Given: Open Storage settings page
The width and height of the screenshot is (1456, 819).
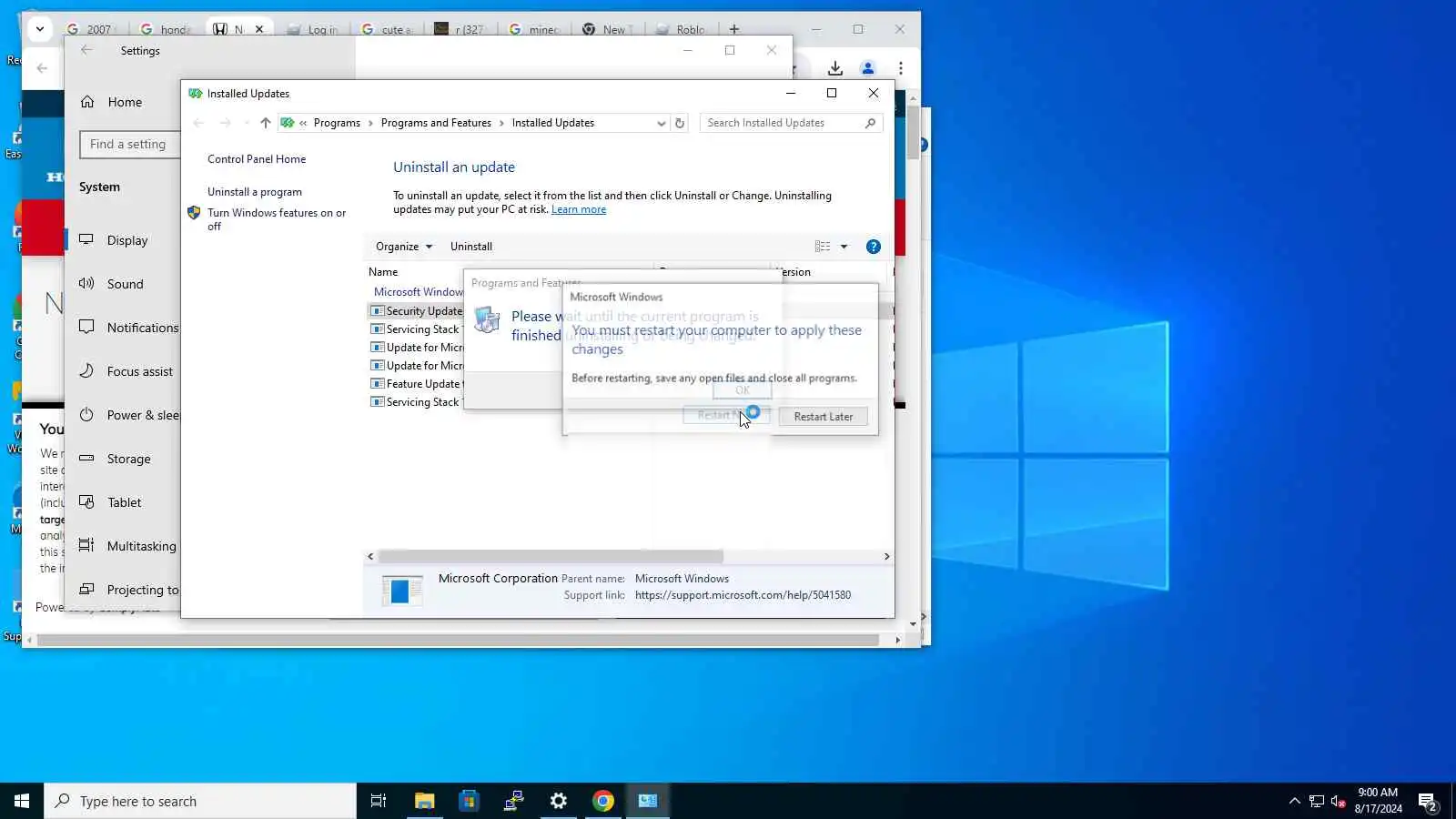Looking at the screenshot, I should tap(126, 459).
